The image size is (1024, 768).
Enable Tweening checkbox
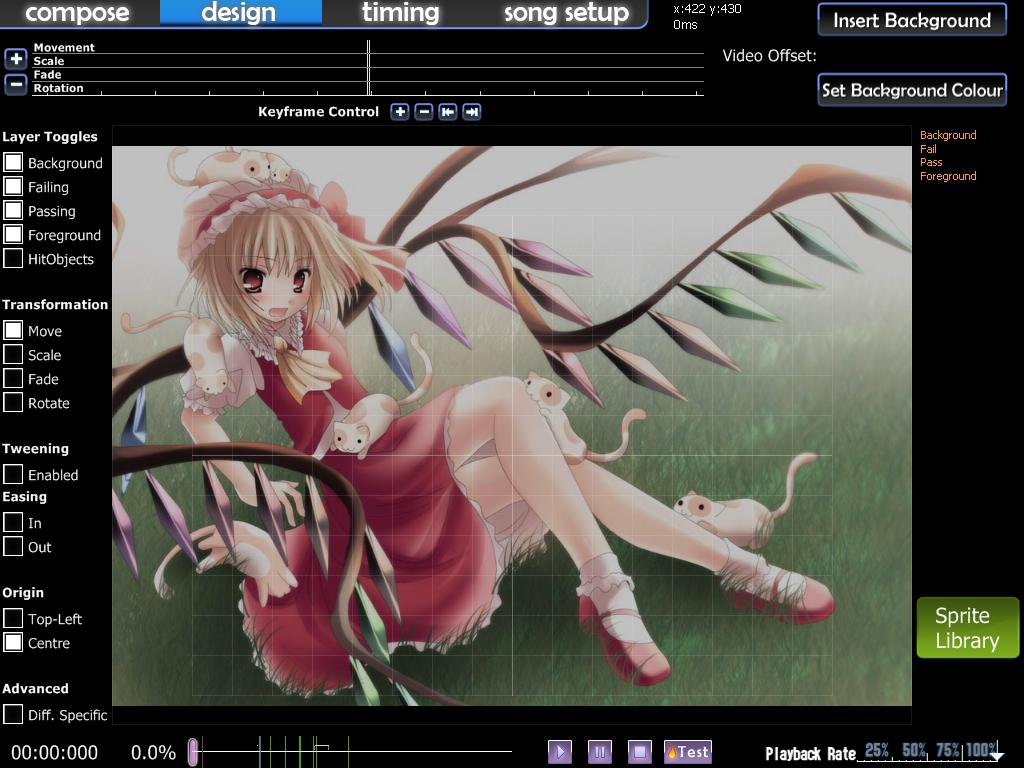(x=13, y=475)
